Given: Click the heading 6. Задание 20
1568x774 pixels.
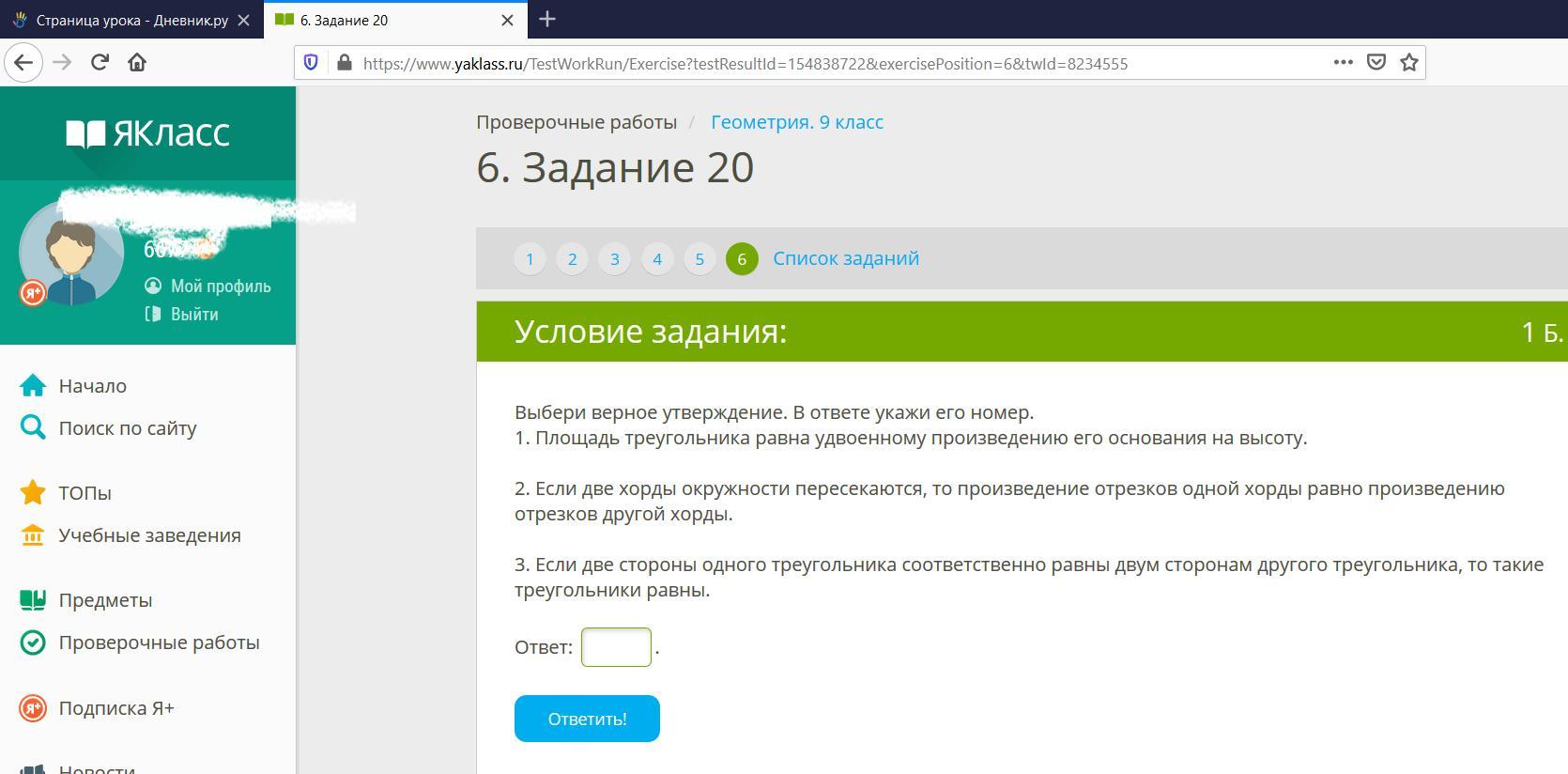Looking at the screenshot, I should (x=615, y=167).
